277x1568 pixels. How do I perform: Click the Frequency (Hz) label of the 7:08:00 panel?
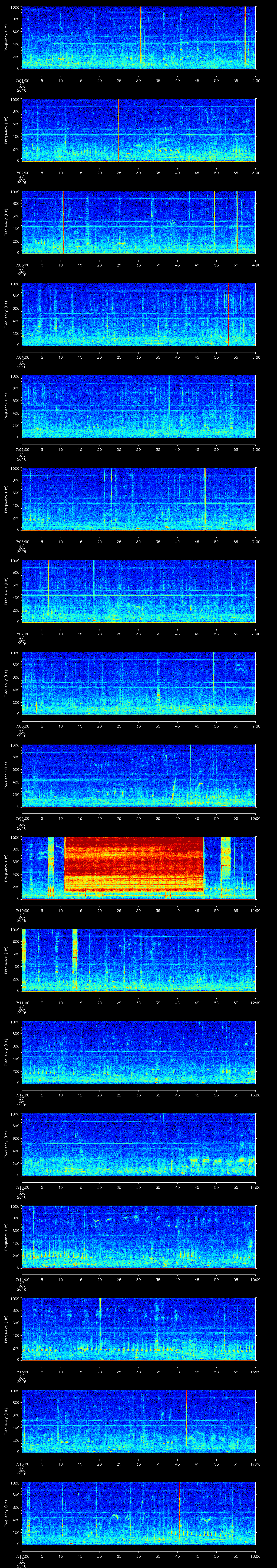(x=6, y=683)
